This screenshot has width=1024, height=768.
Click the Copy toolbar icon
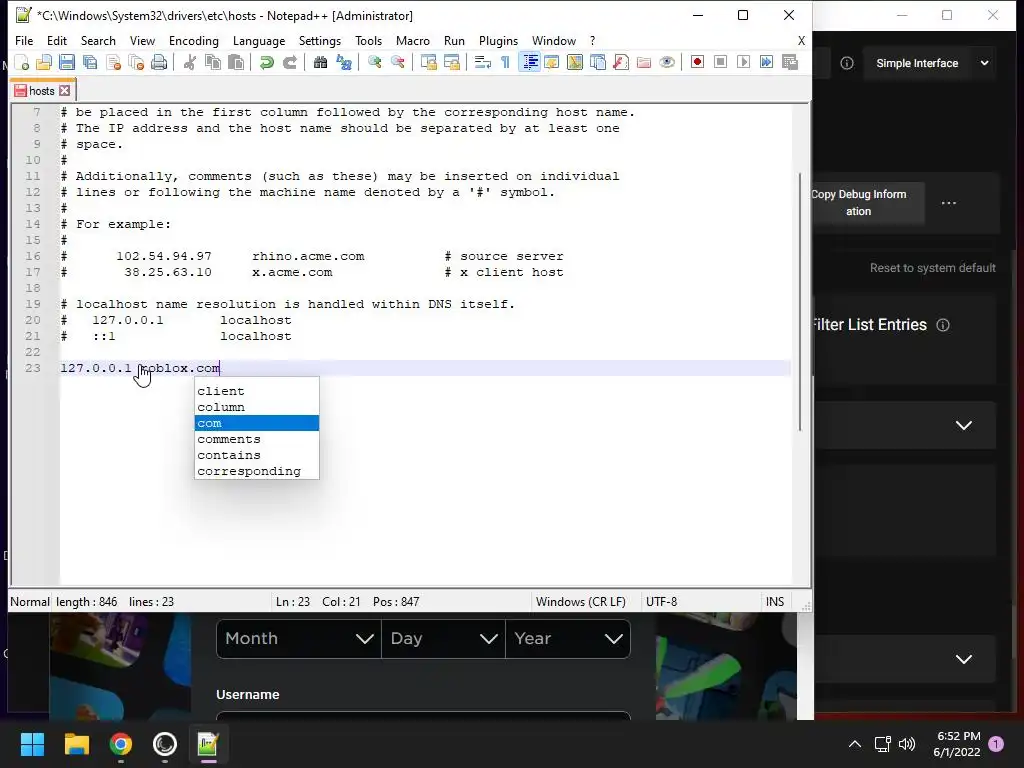[213, 63]
